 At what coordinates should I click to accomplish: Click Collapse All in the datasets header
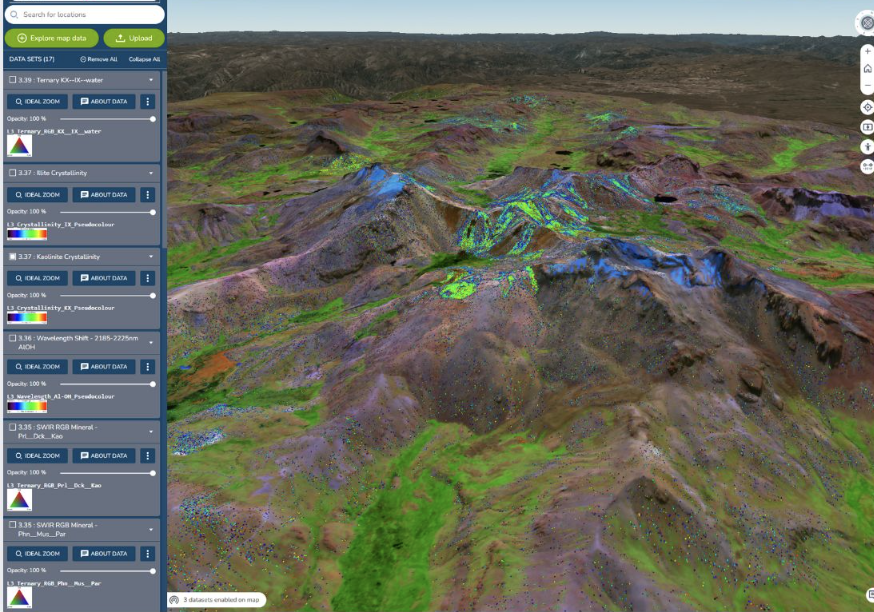tap(143, 60)
